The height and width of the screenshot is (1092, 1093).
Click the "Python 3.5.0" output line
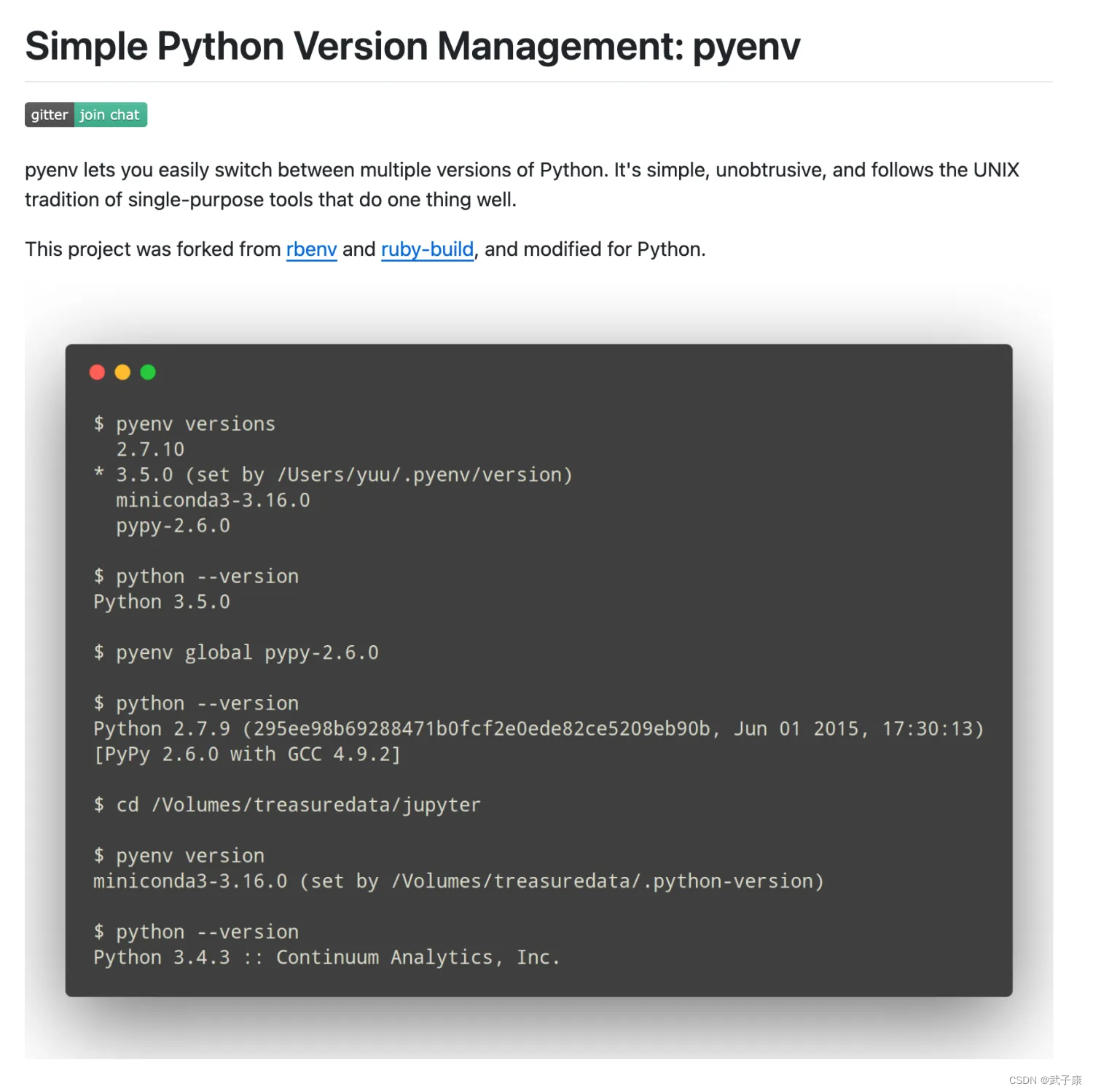[162, 602]
